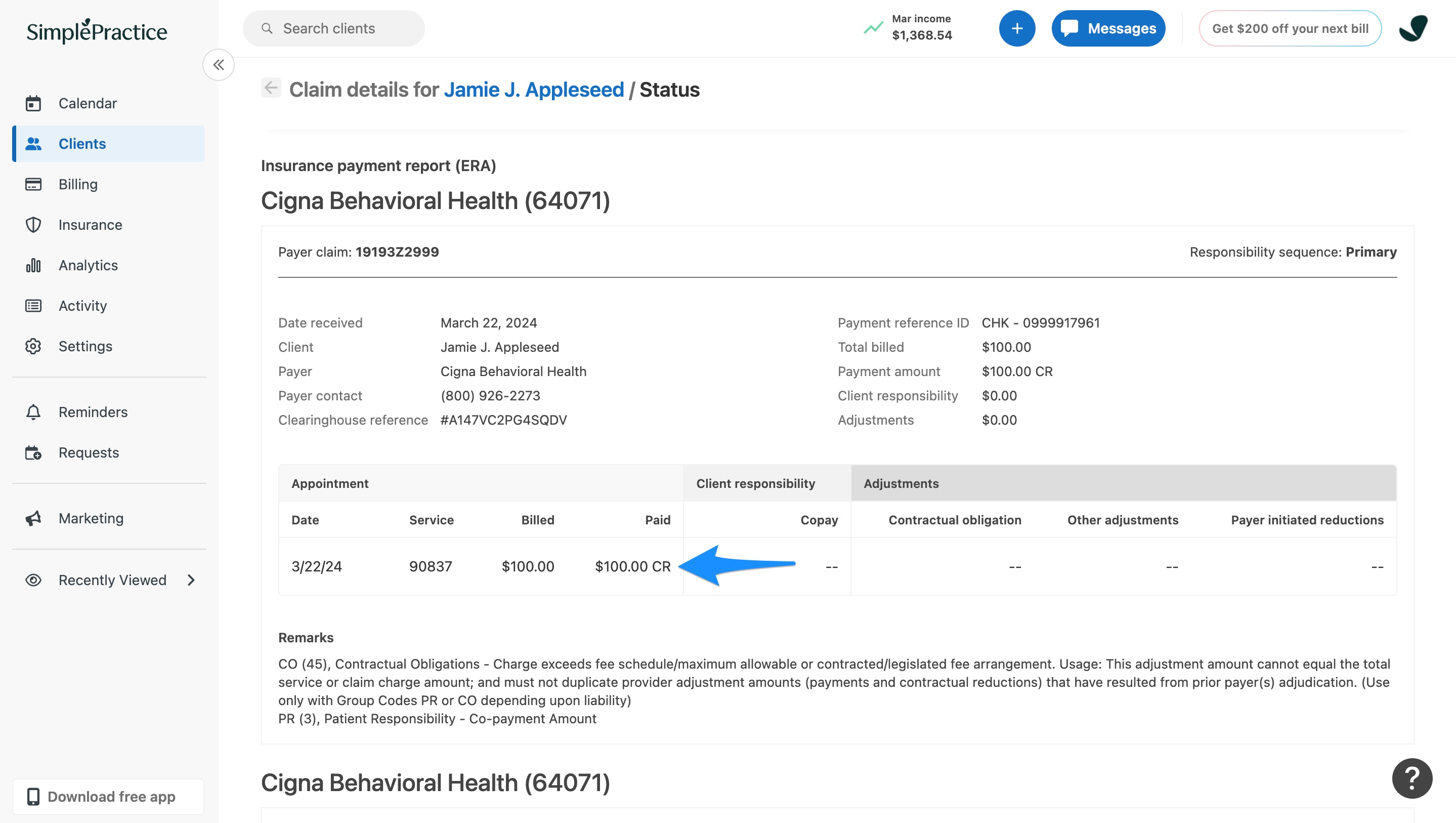
Task: Click the Contractual obligation column header
Action: point(955,520)
